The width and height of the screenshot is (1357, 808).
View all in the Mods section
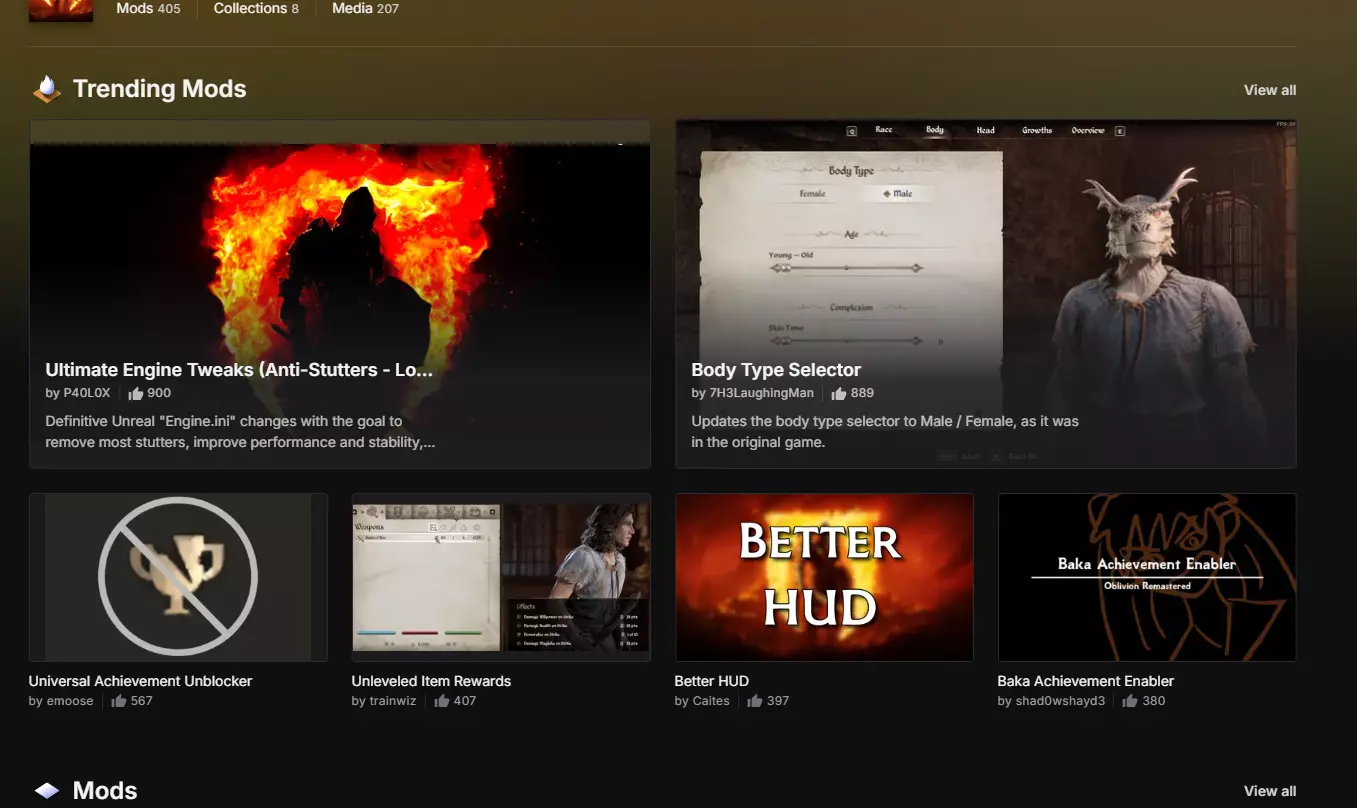[1270, 791]
